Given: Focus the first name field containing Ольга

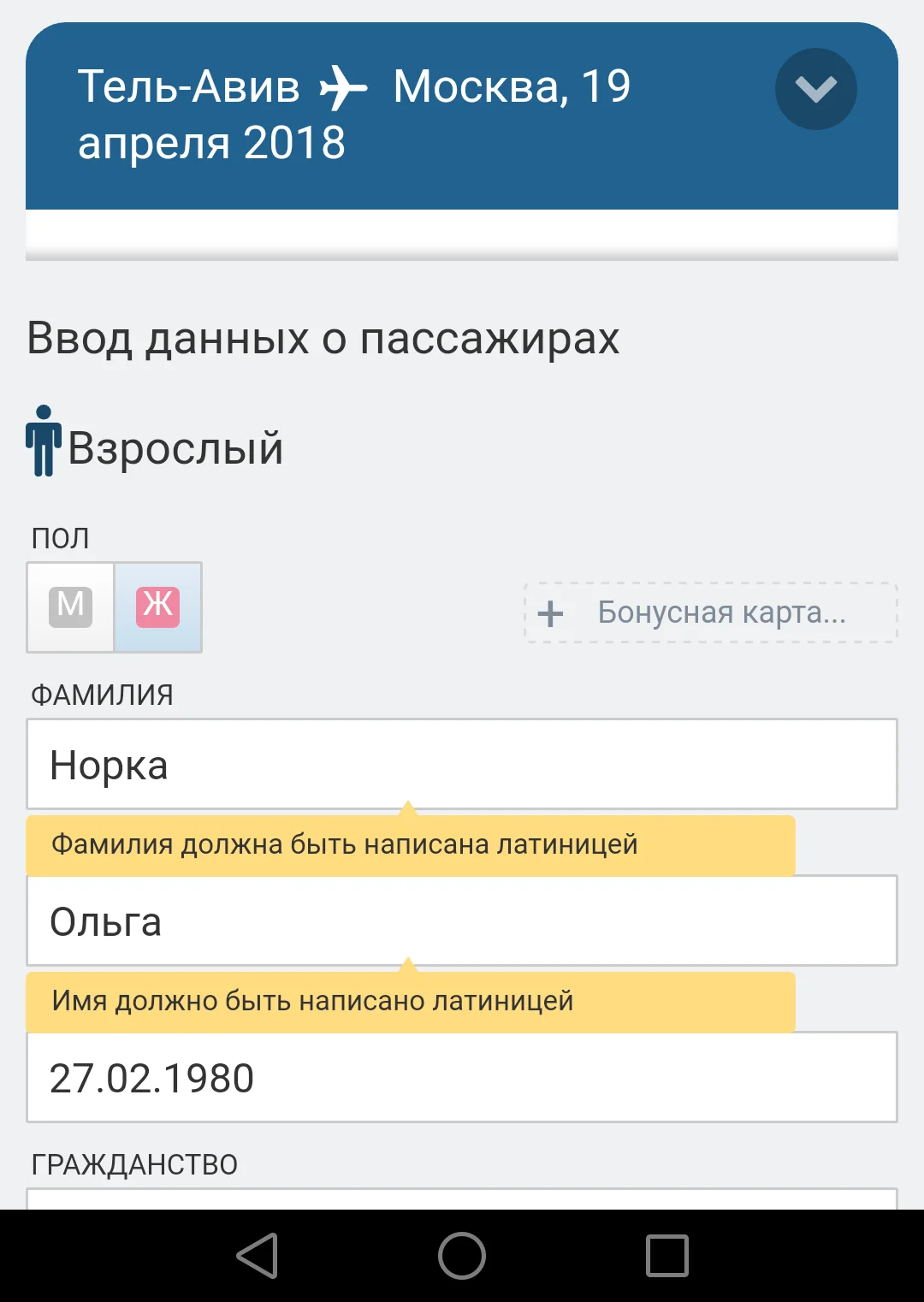Looking at the screenshot, I should coord(462,920).
